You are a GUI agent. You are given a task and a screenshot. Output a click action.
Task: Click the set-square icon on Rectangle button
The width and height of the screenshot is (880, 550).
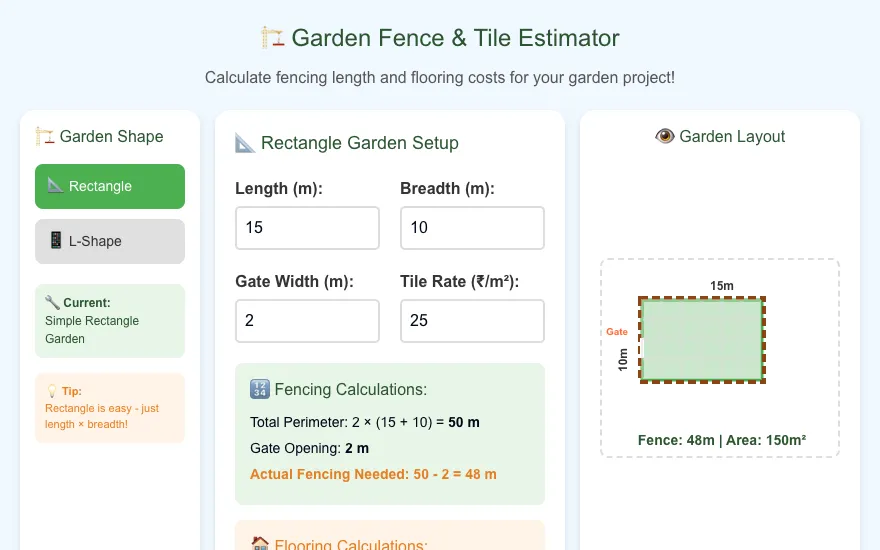coord(55,185)
